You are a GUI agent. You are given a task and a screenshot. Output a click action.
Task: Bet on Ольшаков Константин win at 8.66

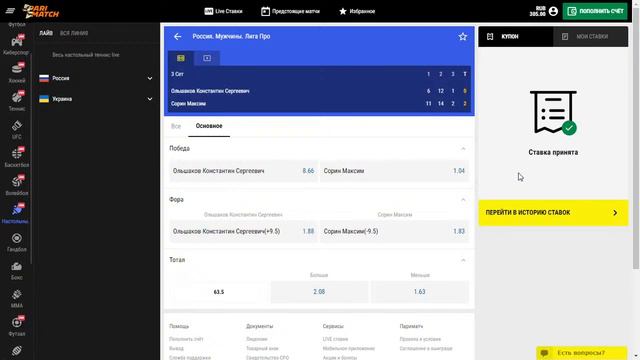243,171
